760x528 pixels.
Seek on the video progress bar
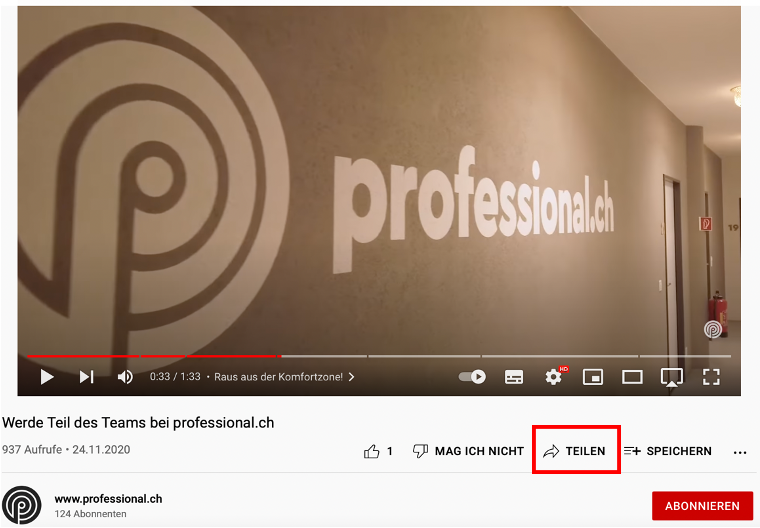point(379,356)
